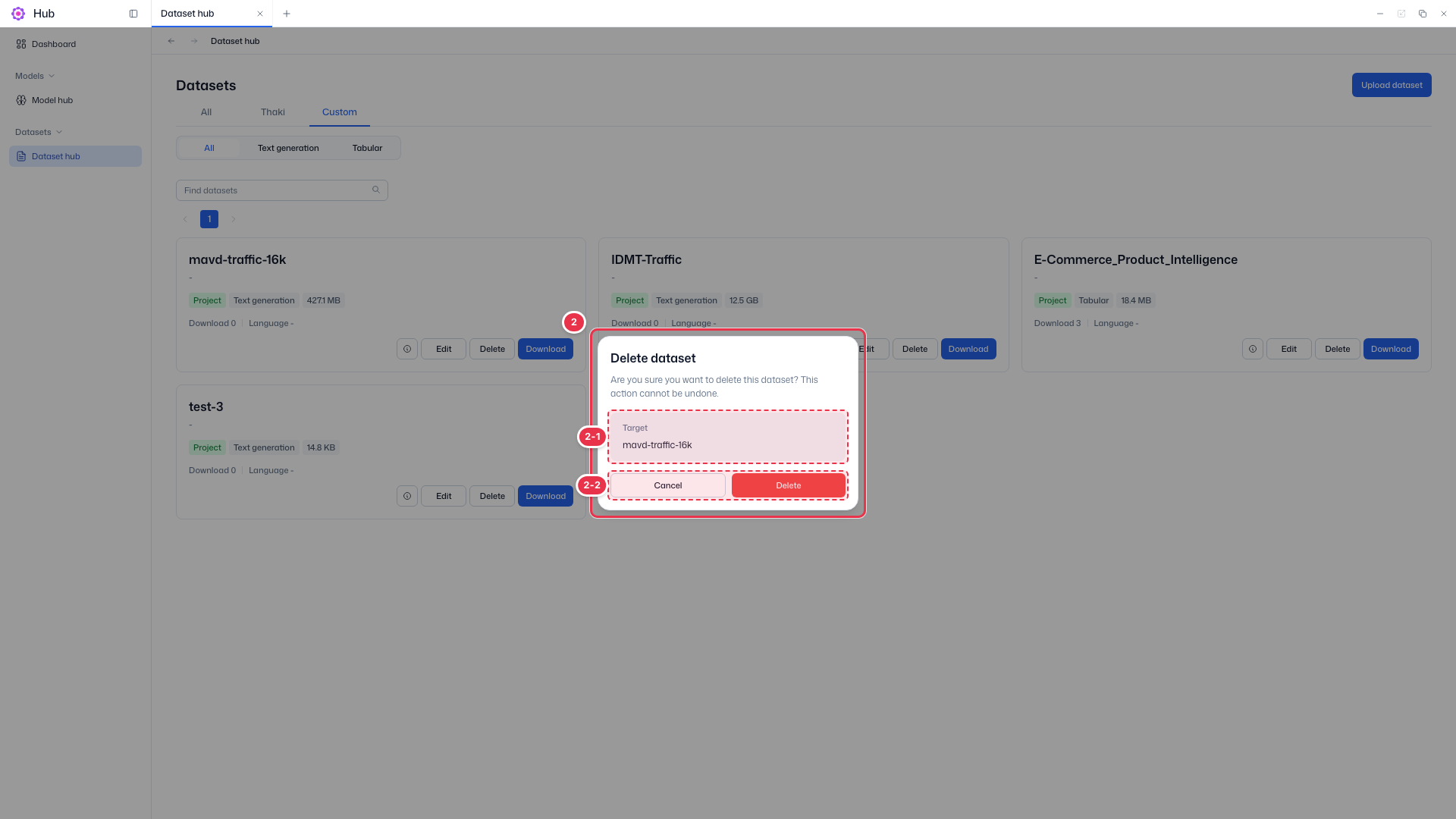Click the Hub logo icon
Viewport: 1456px width, 819px height.
(18, 14)
